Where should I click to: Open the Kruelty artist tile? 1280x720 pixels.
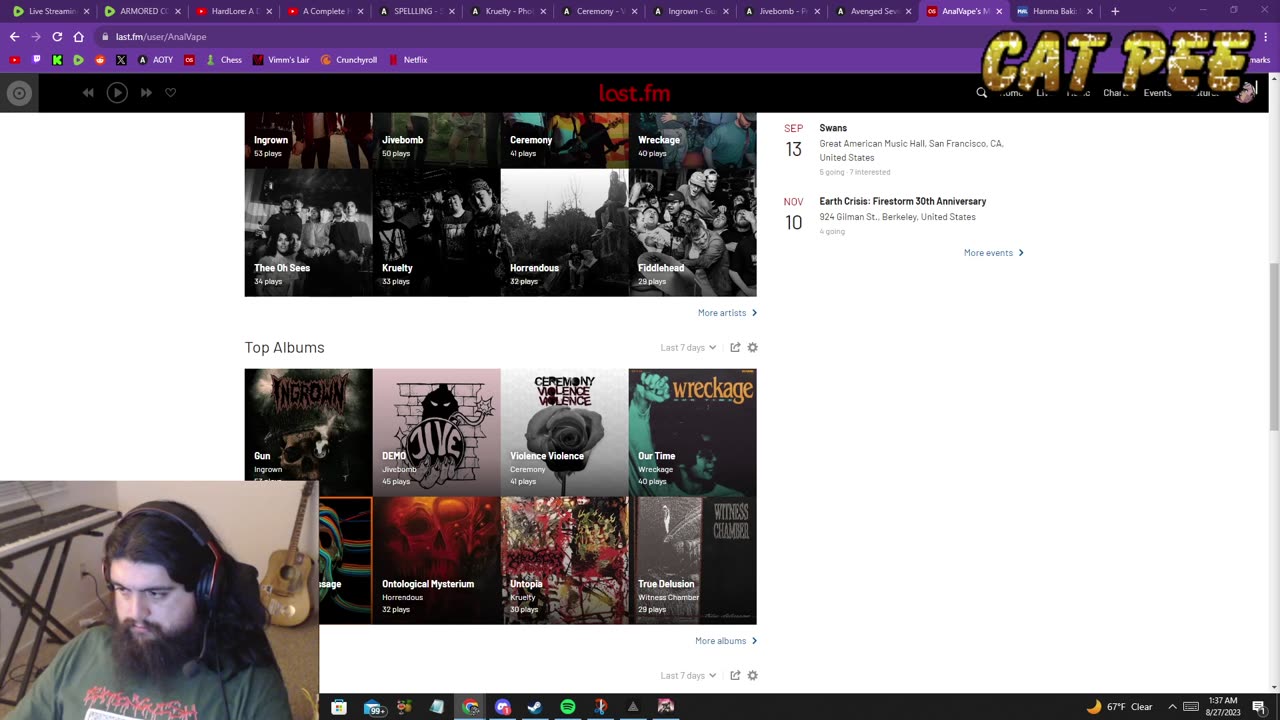click(436, 232)
